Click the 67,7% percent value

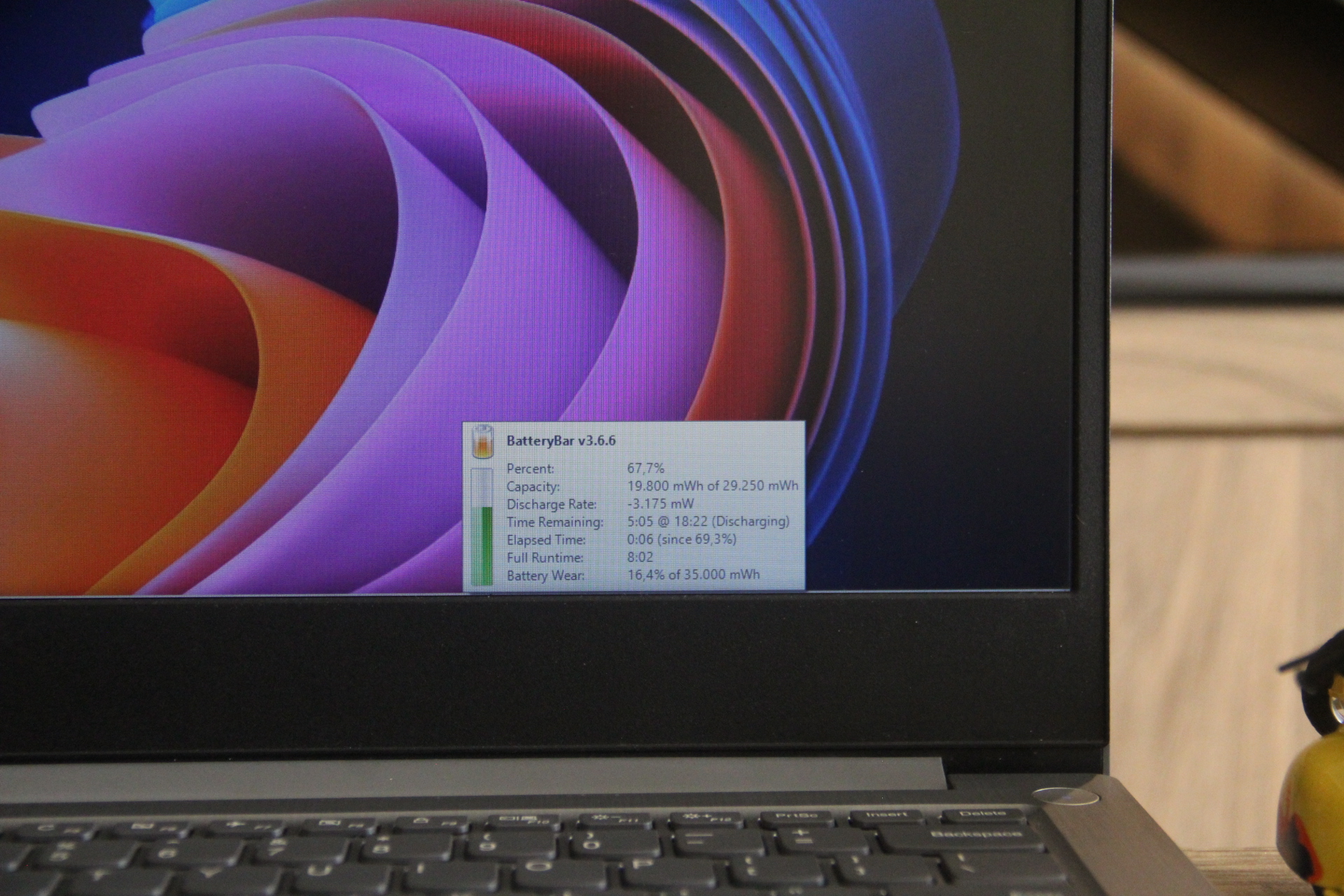point(645,468)
